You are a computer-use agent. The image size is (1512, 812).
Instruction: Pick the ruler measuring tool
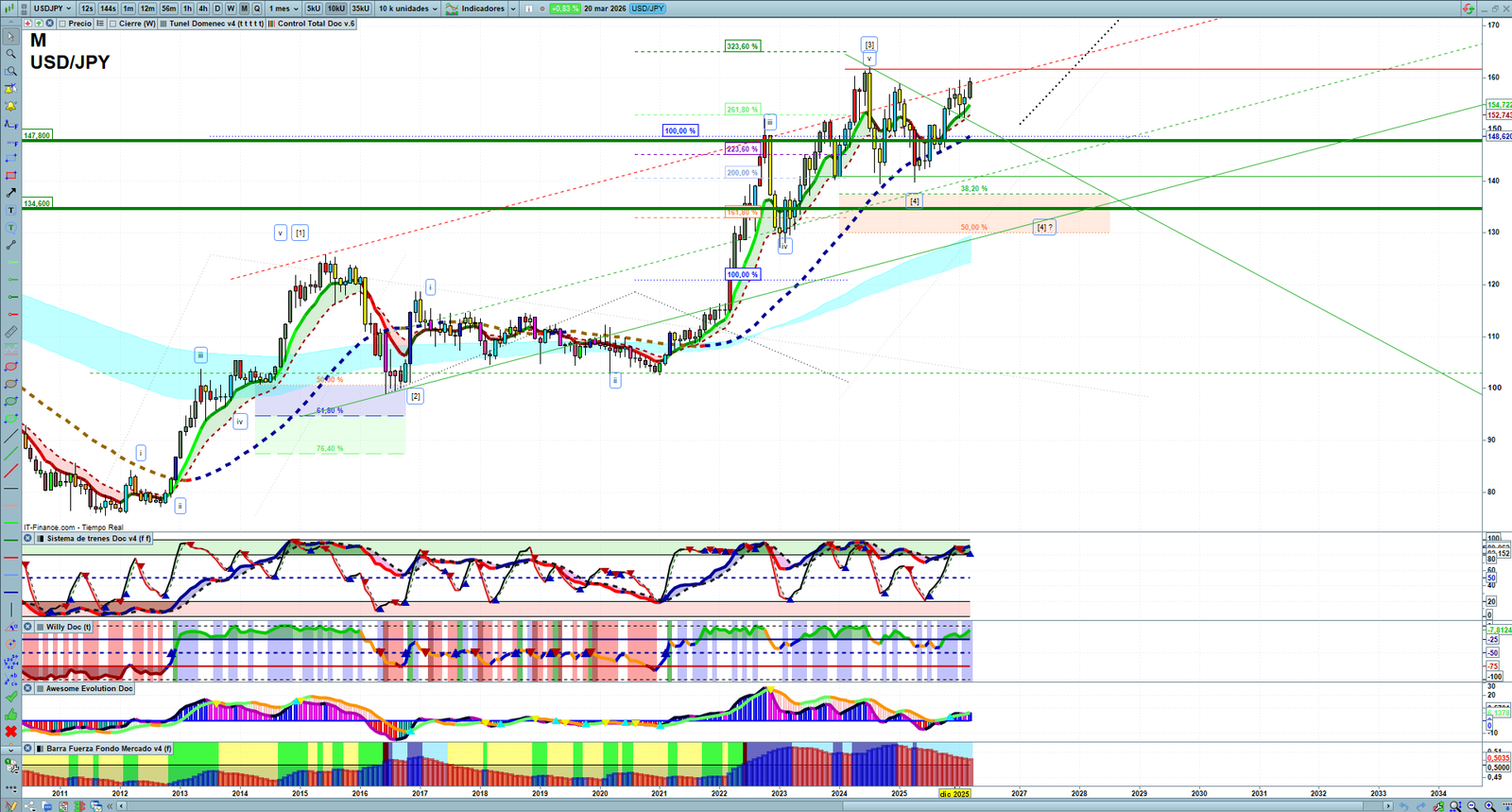(10, 332)
